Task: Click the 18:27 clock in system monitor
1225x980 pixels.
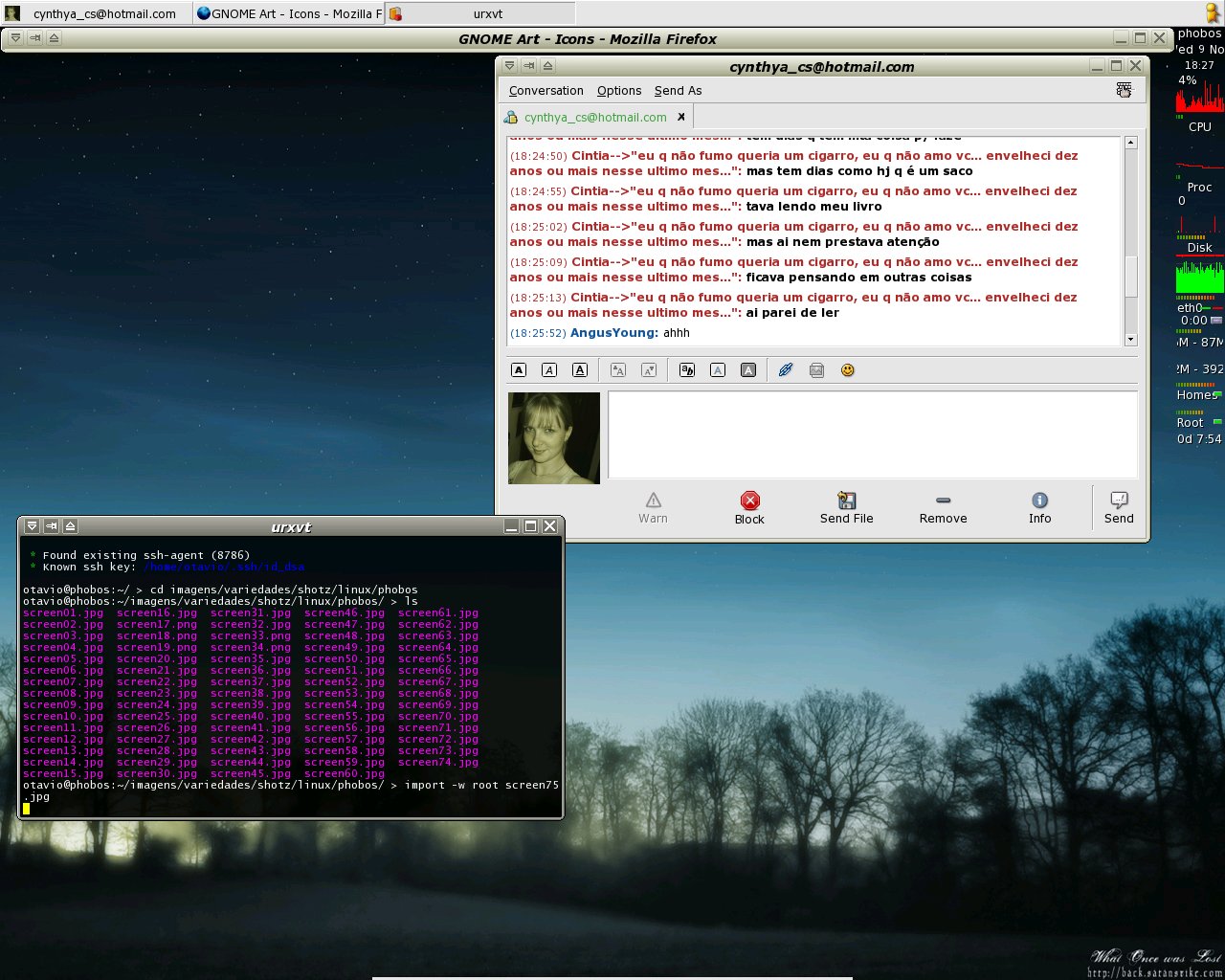Action: point(1199,65)
